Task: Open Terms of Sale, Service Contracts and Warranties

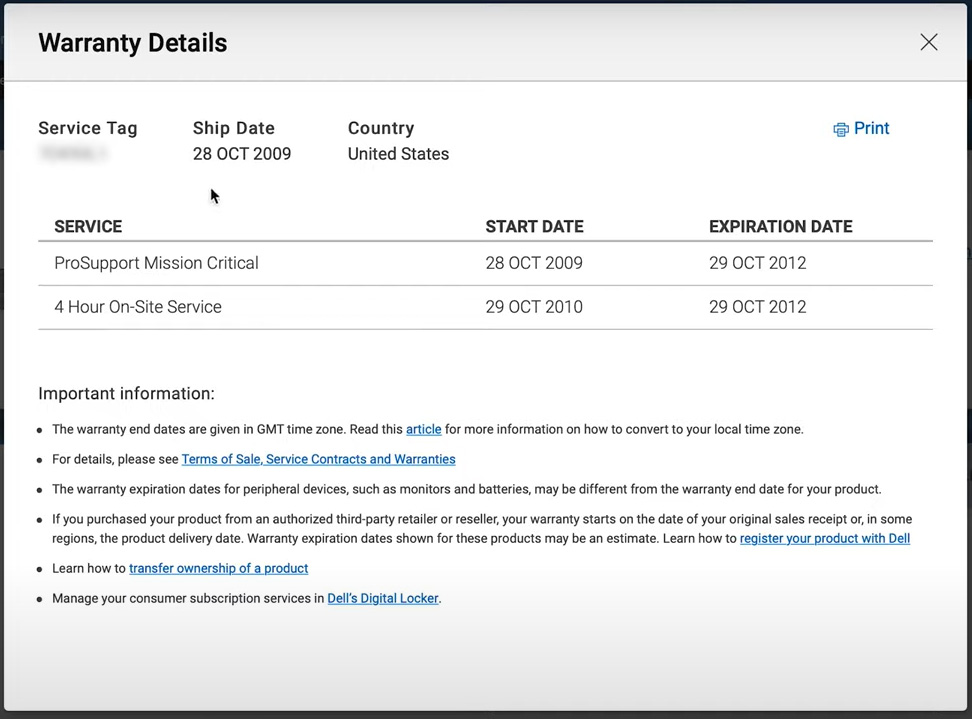Action: coord(319,459)
